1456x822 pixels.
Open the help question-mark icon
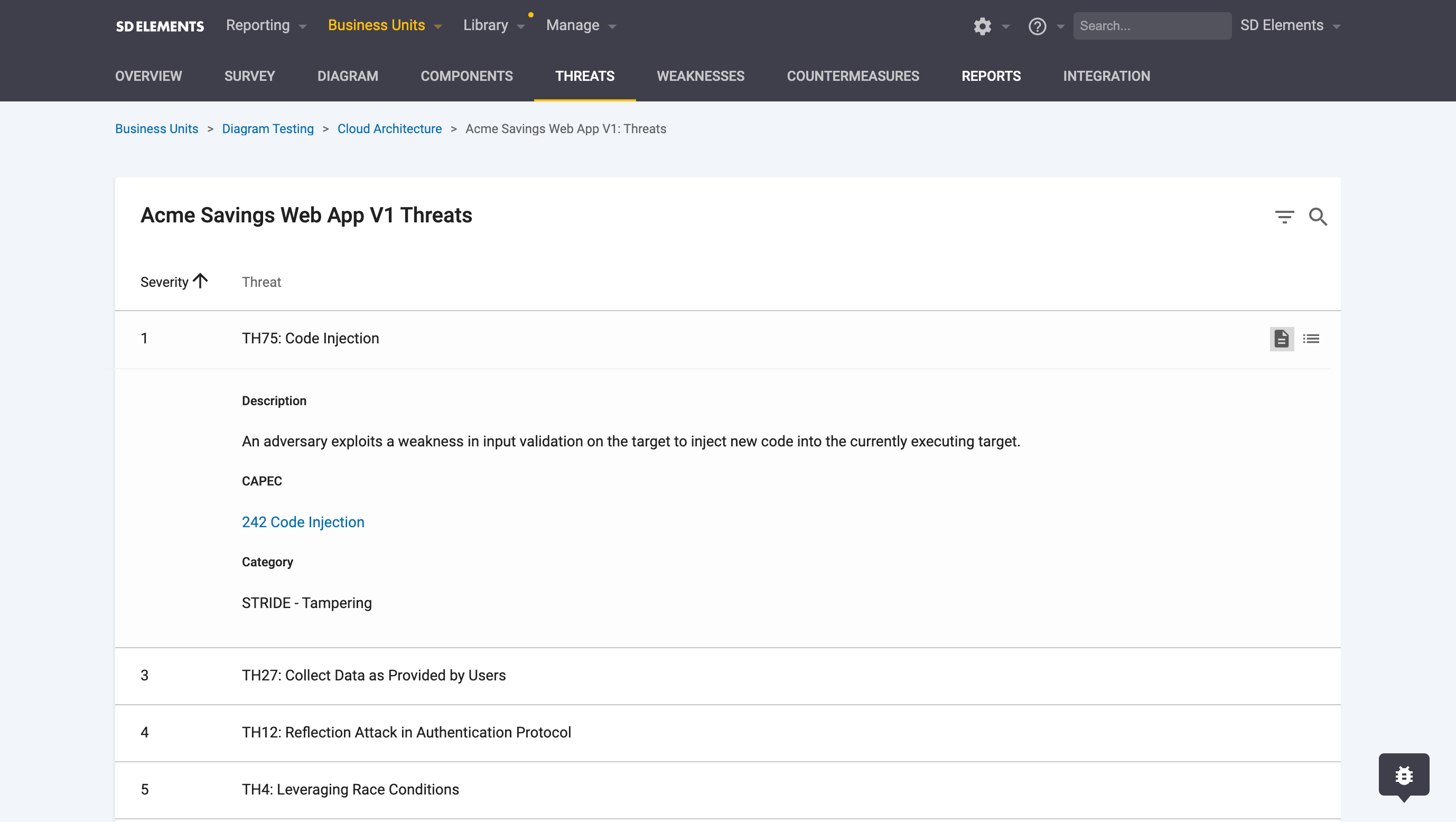pyautogui.click(x=1038, y=26)
